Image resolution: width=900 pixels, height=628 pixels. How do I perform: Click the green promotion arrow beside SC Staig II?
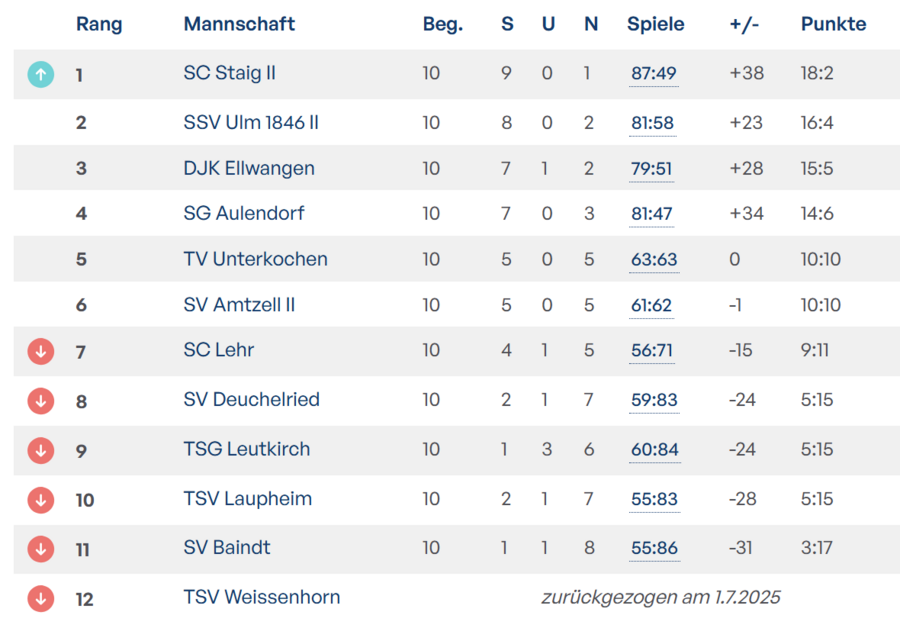coord(40,74)
